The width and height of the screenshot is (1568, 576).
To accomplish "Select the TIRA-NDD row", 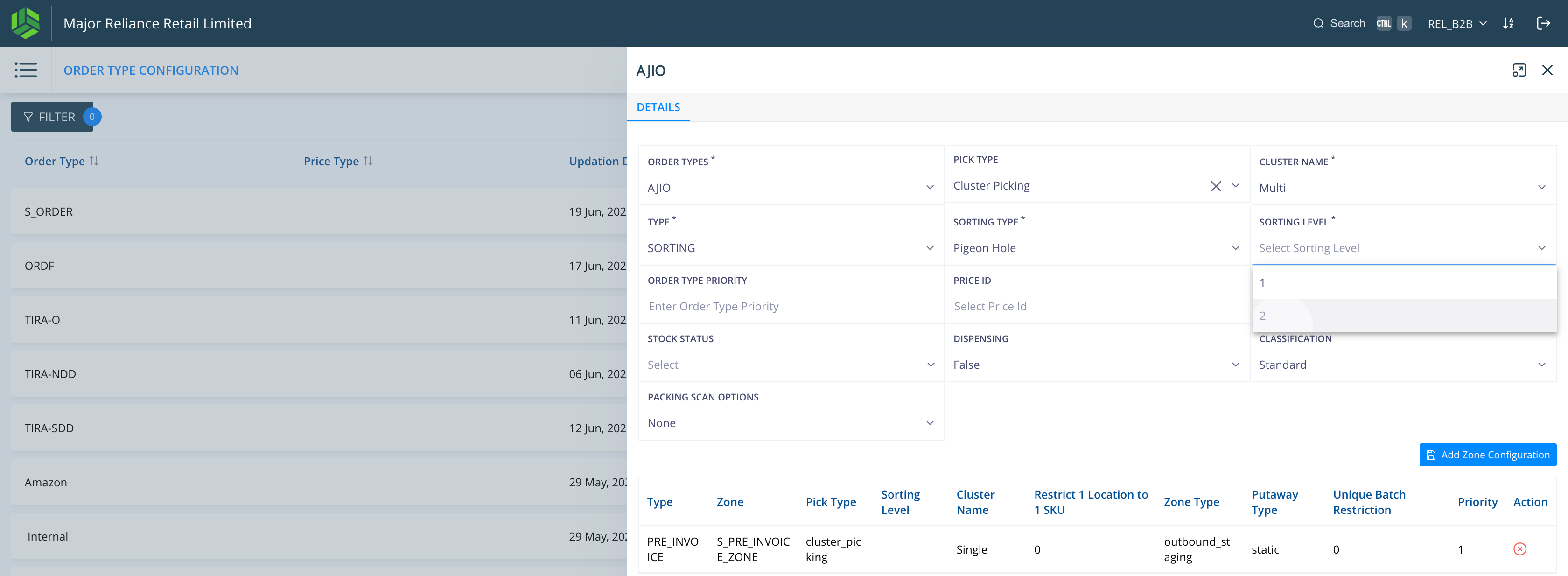I will (319, 374).
